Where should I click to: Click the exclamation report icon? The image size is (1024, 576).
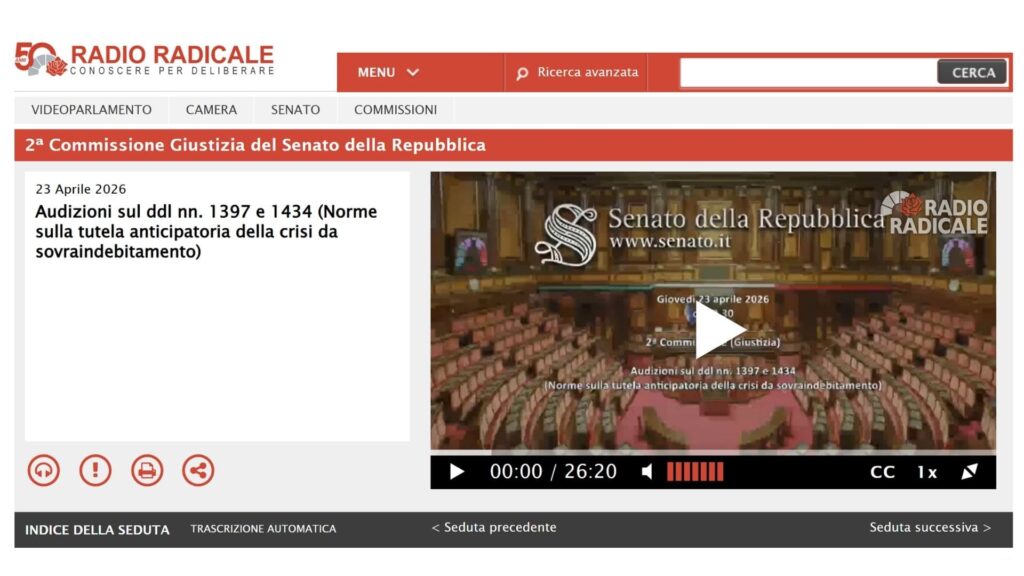click(x=95, y=470)
